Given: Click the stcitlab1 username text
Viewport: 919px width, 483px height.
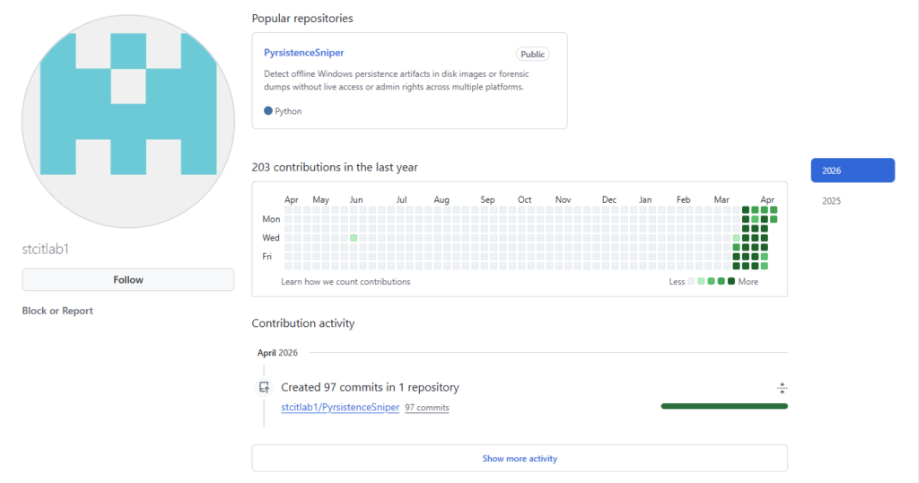Looking at the screenshot, I should pyautogui.click(x=45, y=249).
